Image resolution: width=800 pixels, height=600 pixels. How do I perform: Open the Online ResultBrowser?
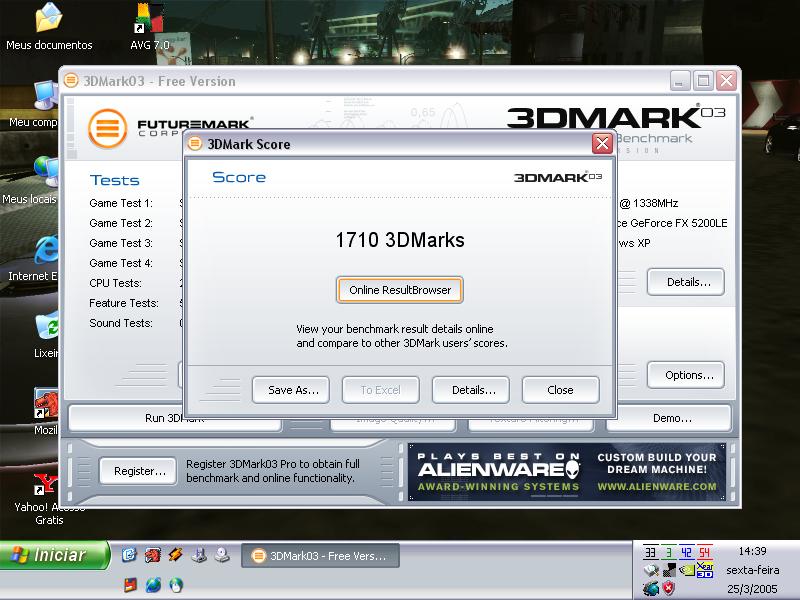pos(399,290)
